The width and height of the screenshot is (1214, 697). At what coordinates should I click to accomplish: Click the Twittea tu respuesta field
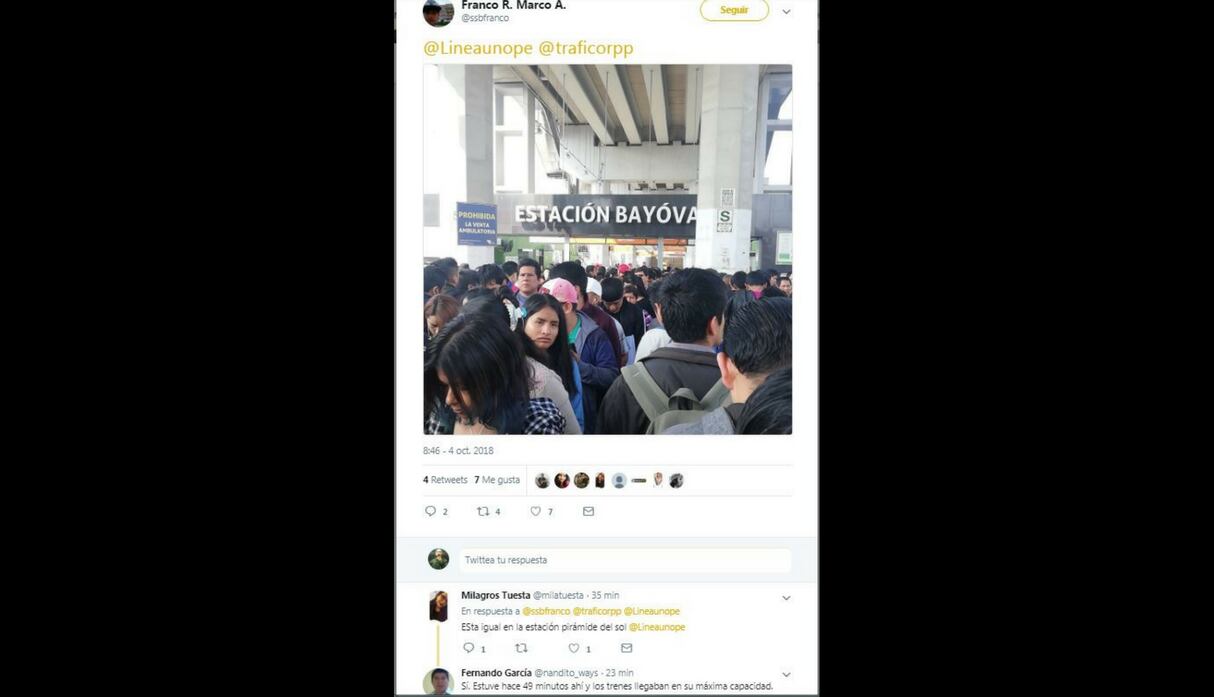click(625, 560)
